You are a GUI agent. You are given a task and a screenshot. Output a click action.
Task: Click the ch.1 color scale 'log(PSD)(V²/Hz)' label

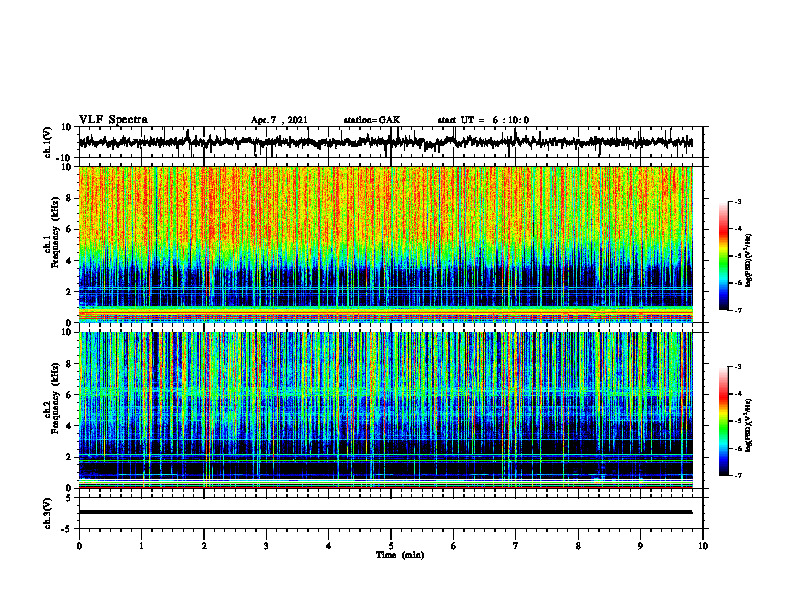click(x=749, y=261)
